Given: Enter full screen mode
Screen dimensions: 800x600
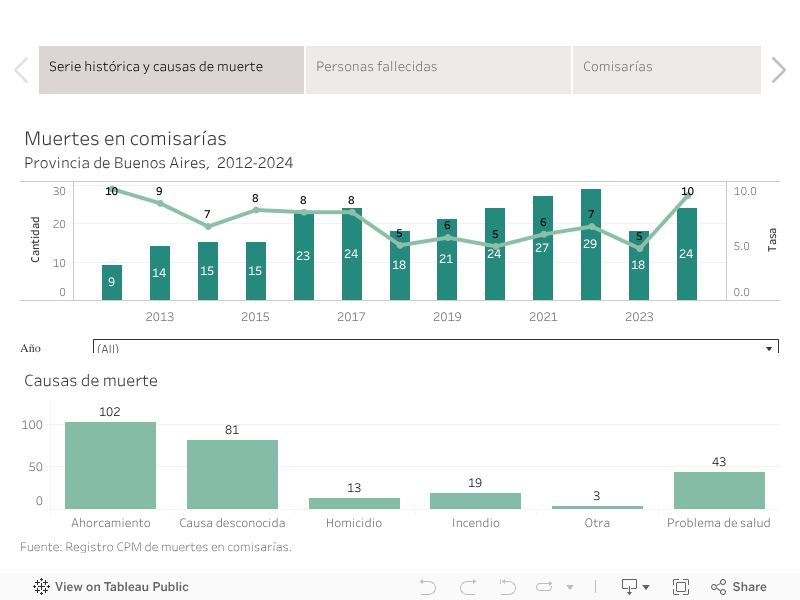Looking at the screenshot, I should 681,587.
